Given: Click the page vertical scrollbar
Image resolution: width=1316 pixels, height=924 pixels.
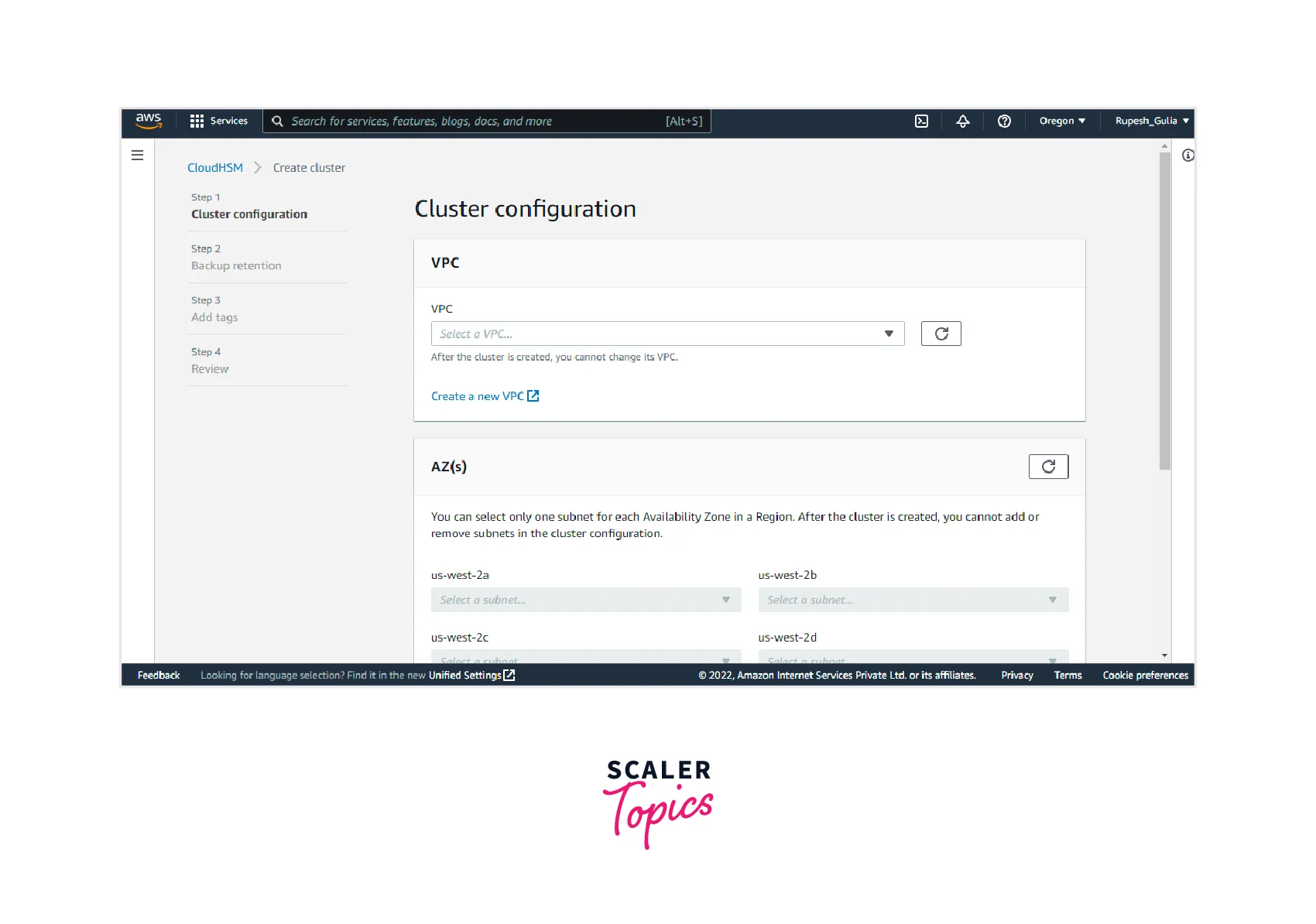Looking at the screenshot, I should click(x=1164, y=310).
